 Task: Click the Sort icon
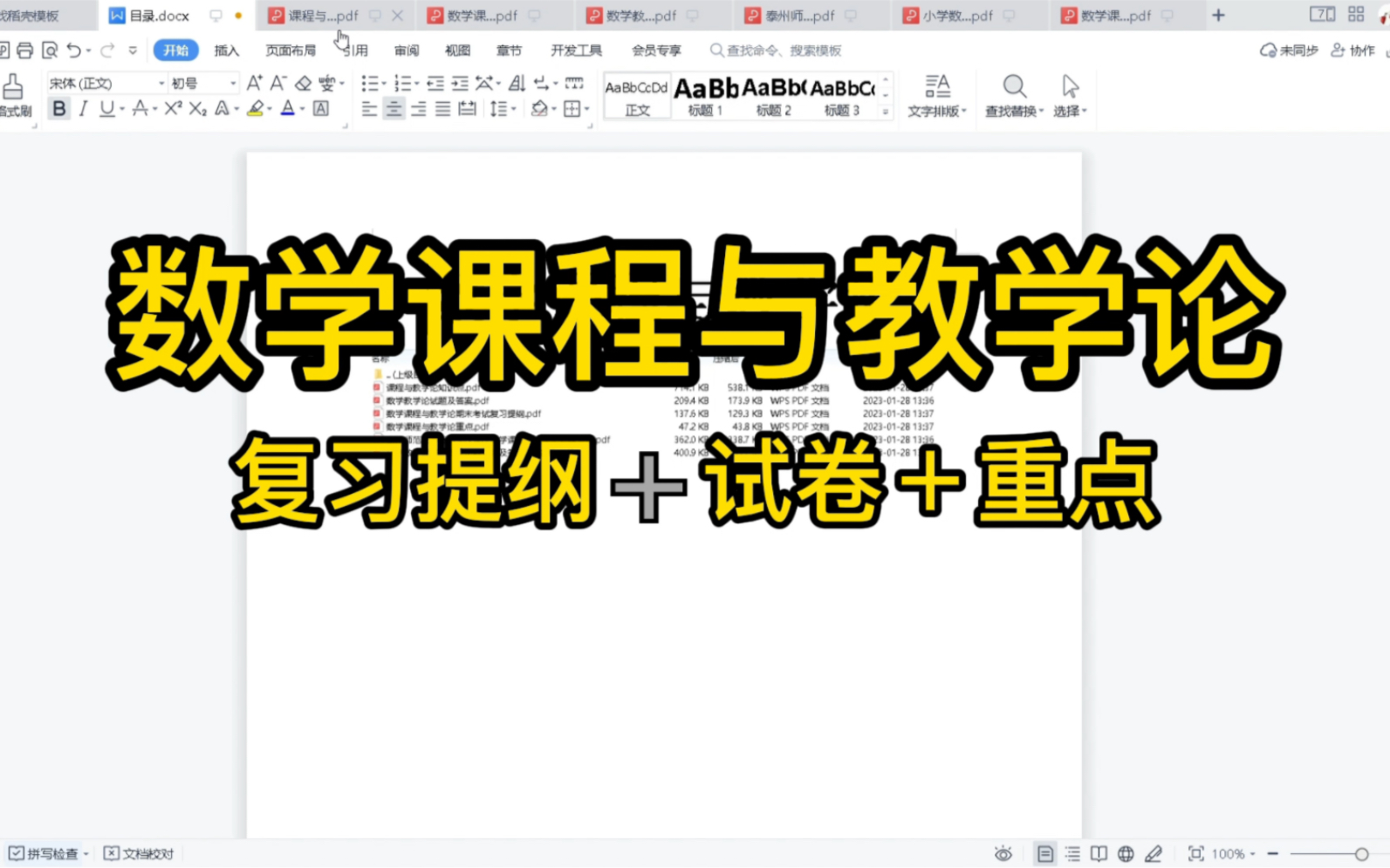point(517,83)
